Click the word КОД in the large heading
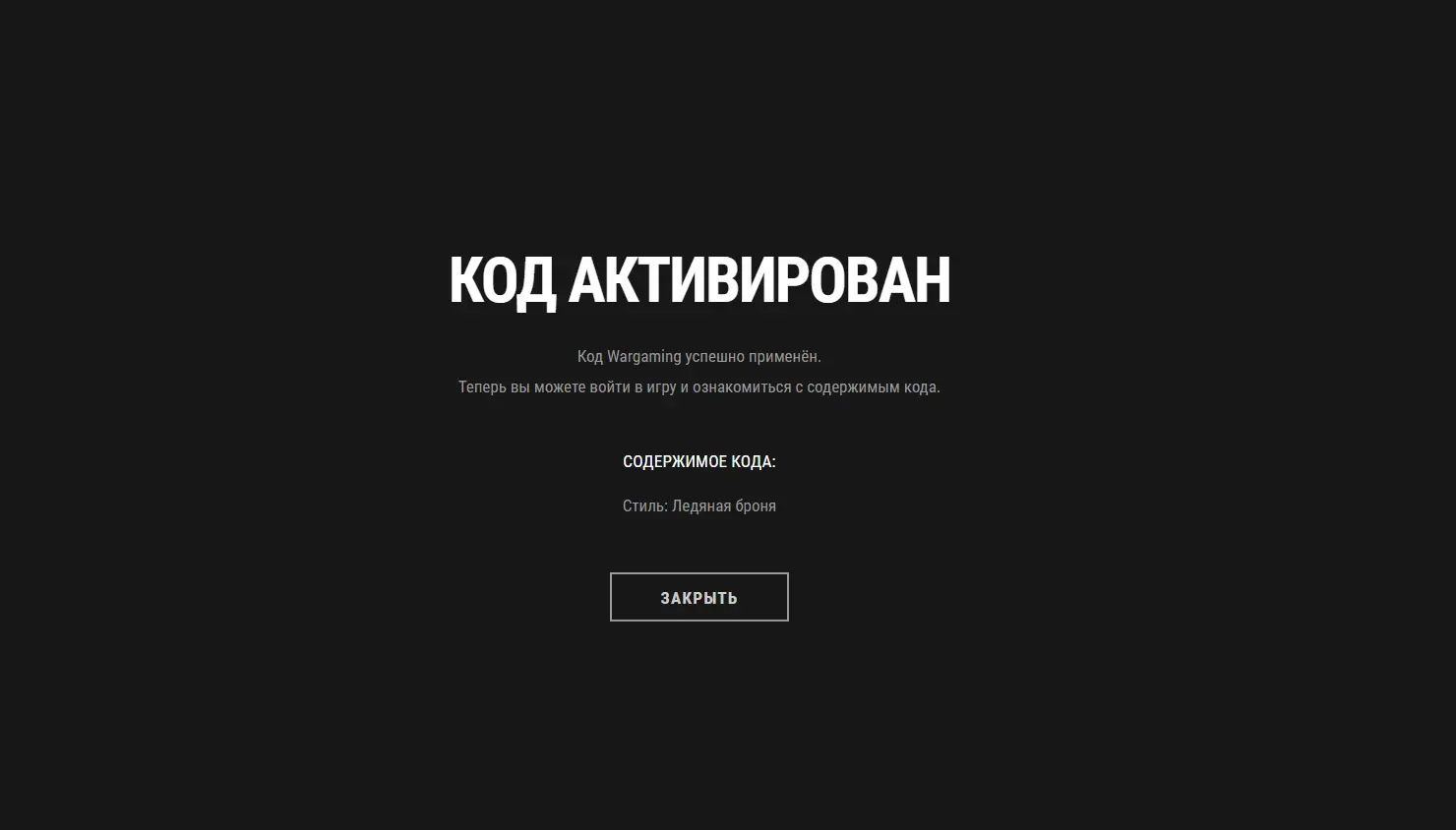1456x830 pixels. coord(502,280)
